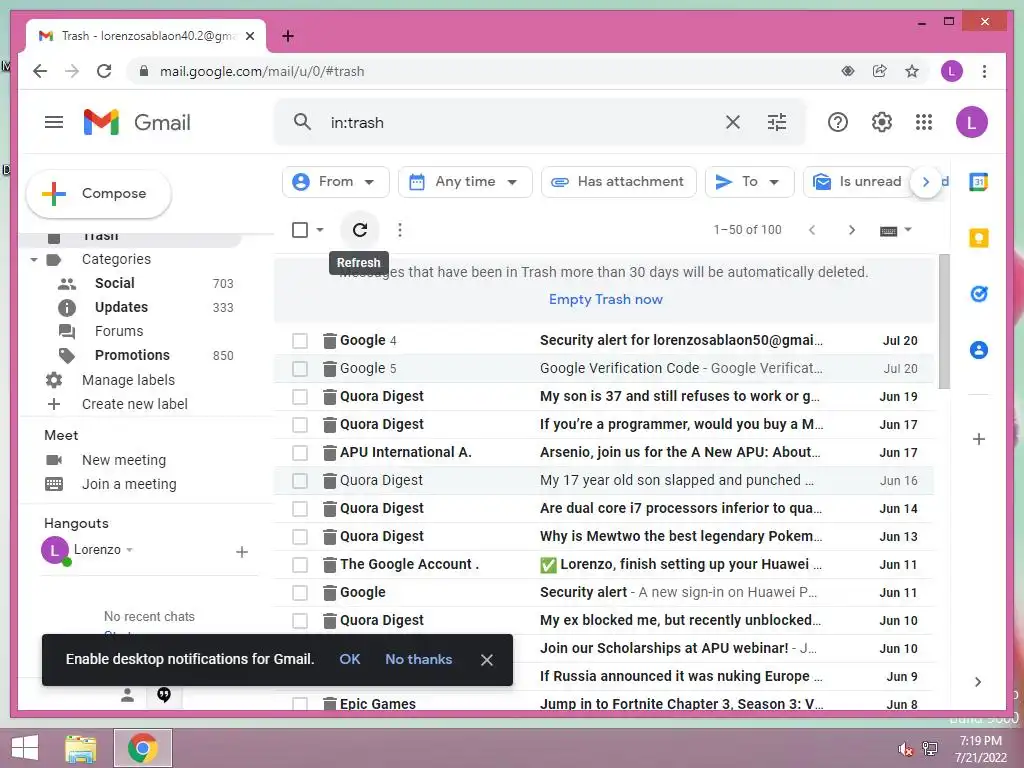
Task: Open the Gmail main menu hamburger icon
Action: (x=54, y=122)
